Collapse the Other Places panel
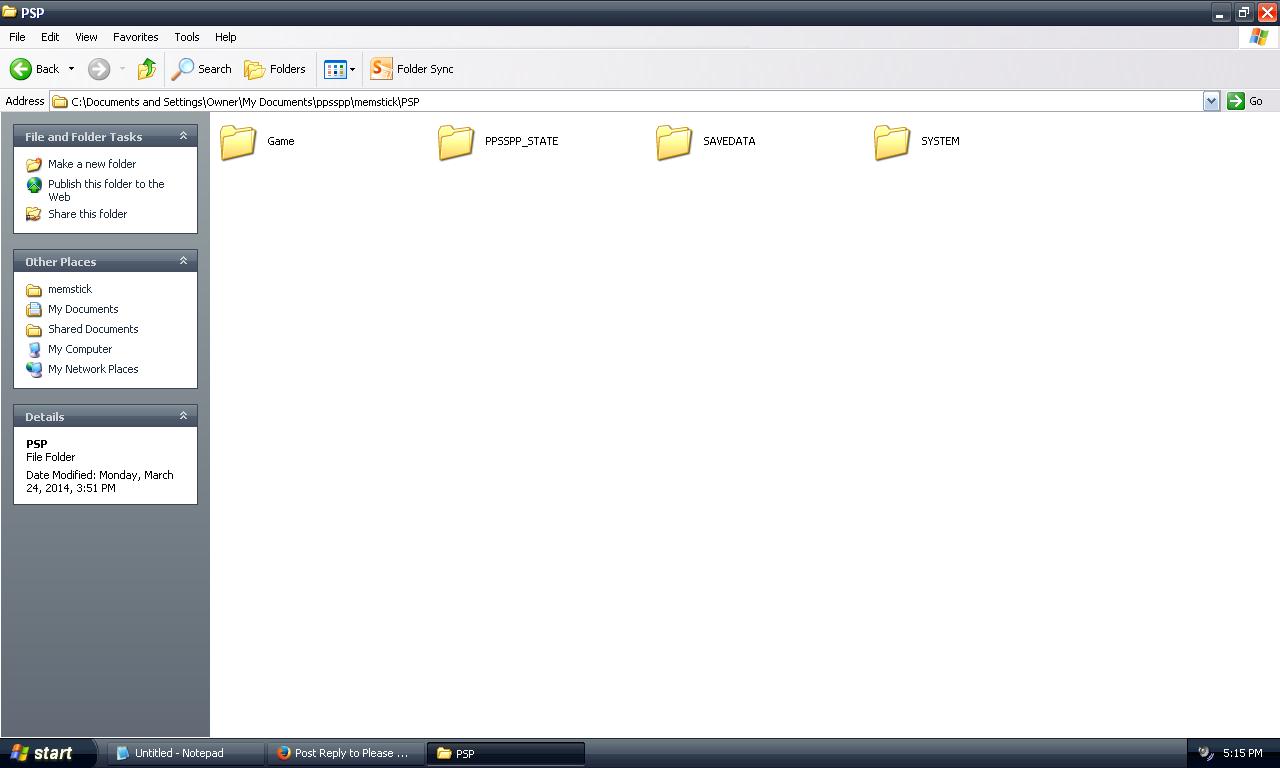This screenshot has height=768, width=1280. 183,261
